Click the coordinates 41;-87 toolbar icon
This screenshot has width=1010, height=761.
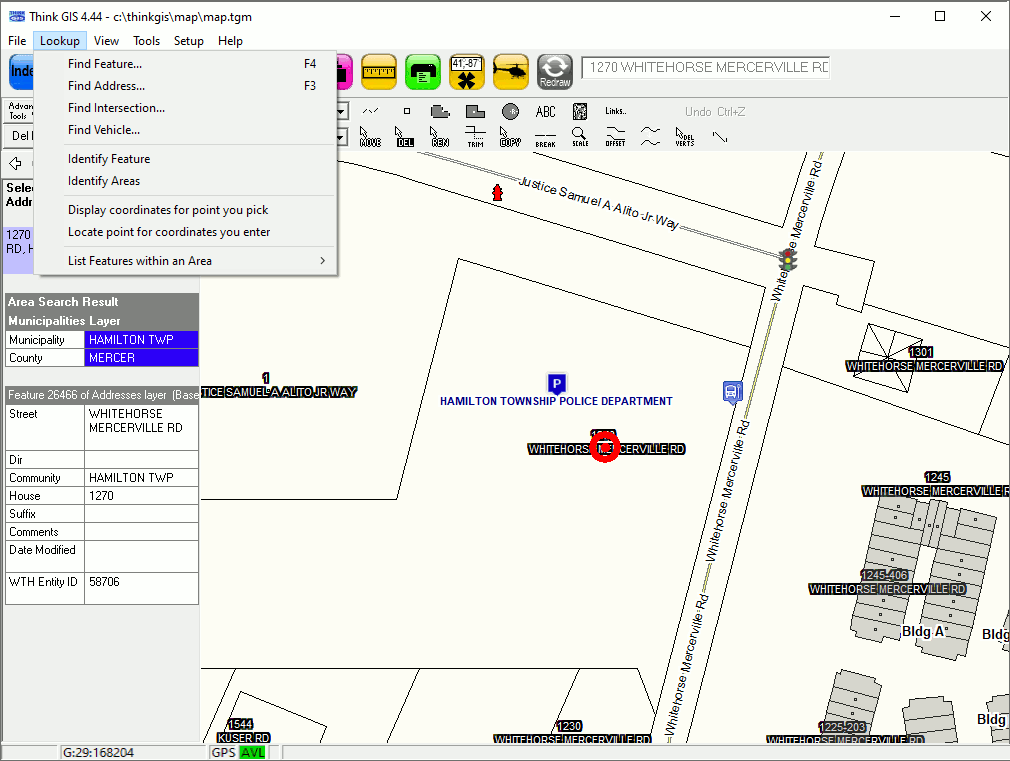[x=466, y=72]
